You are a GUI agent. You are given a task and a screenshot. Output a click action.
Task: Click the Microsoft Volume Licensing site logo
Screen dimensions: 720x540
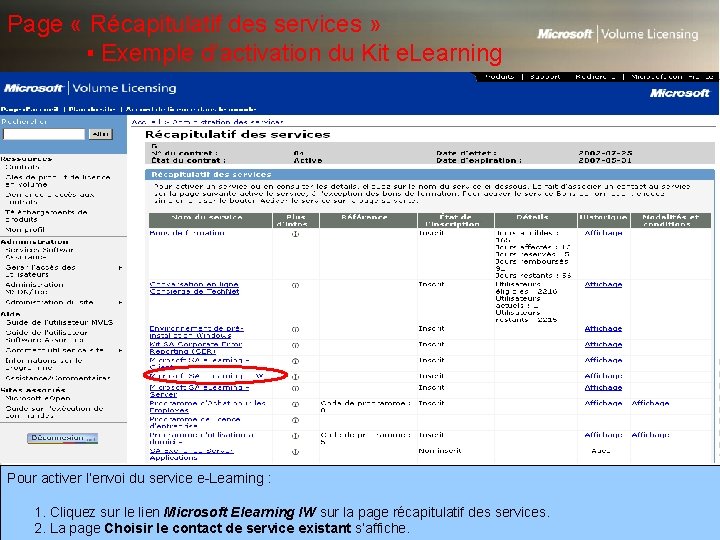(x=90, y=88)
